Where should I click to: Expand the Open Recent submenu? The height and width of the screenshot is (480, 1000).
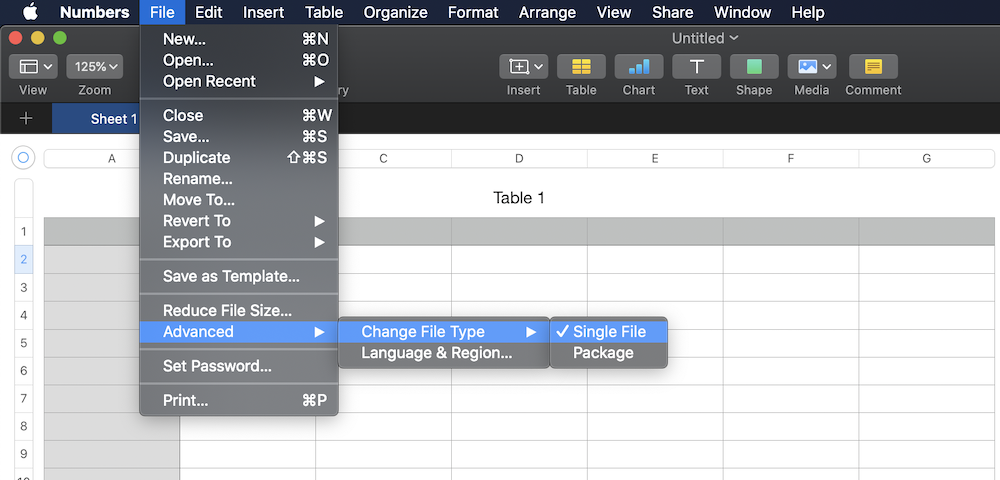(x=239, y=82)
